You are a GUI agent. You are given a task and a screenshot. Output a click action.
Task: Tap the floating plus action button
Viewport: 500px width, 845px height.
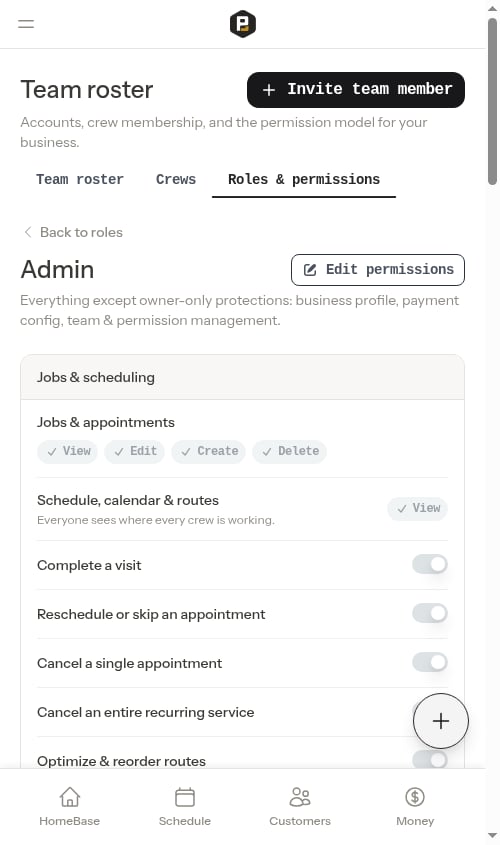pyautogui.click(x=441, y=721)
